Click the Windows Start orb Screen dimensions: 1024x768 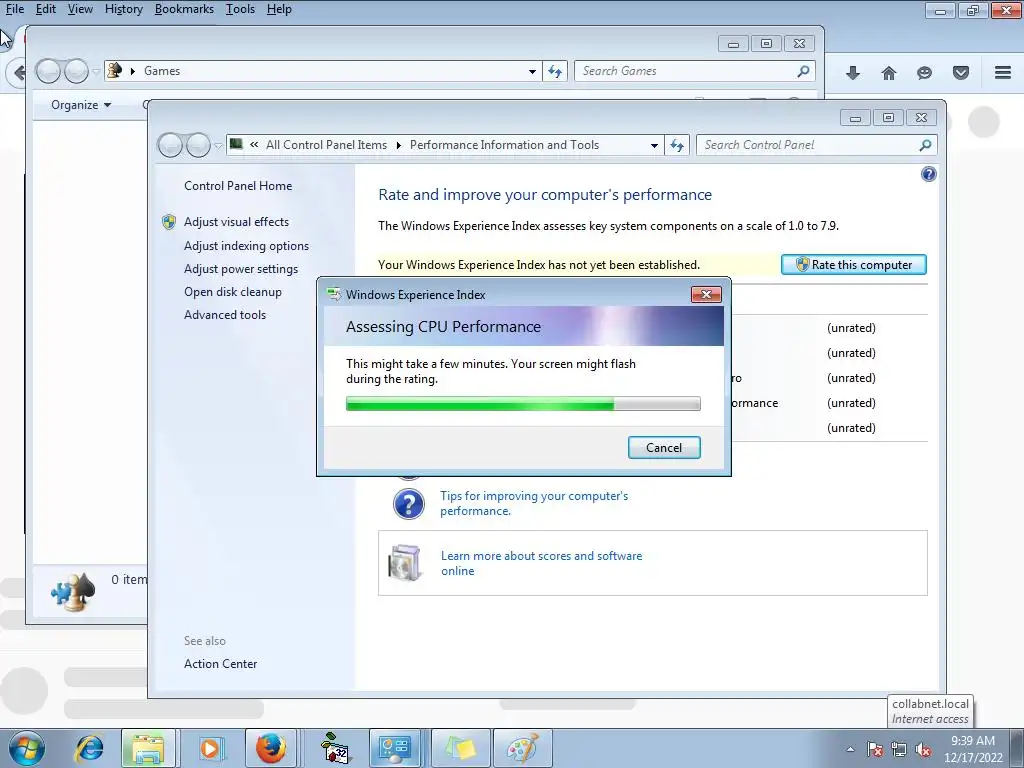pos(27,748)
